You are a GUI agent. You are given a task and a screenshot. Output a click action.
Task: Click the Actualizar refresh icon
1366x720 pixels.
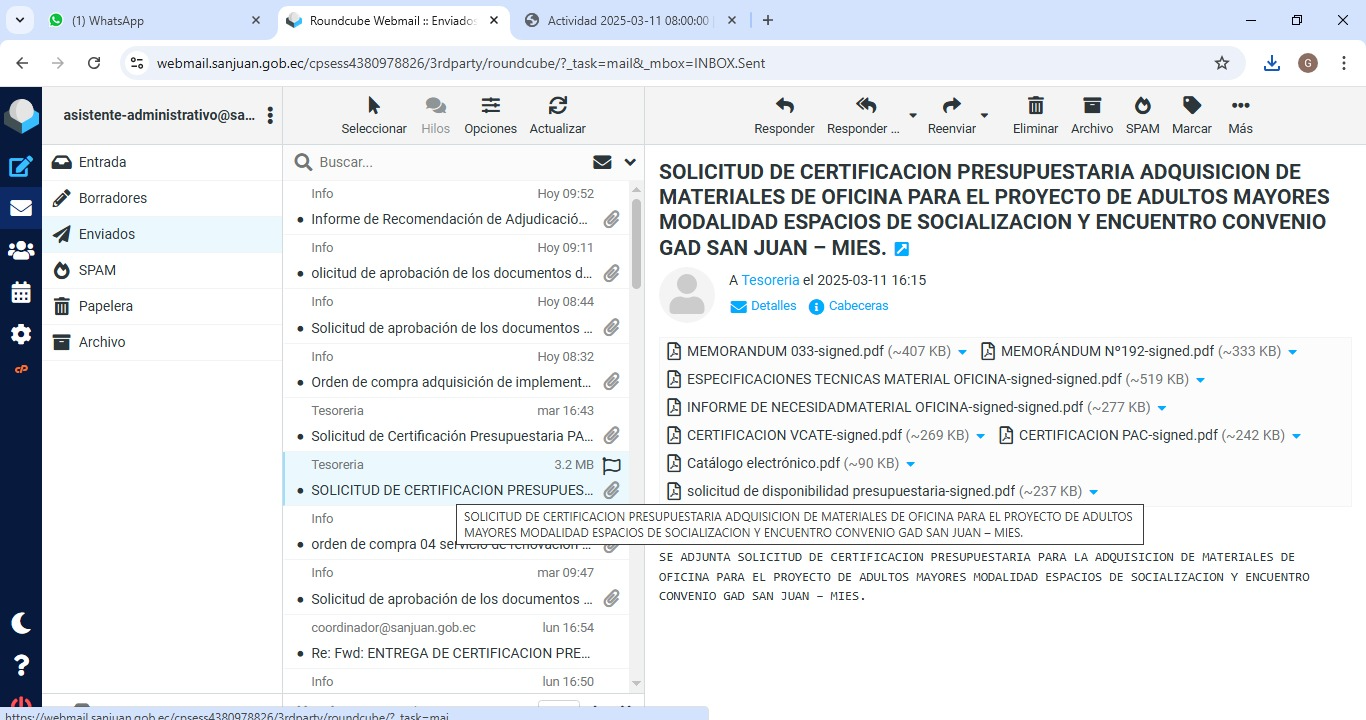(x=557, y=106)
